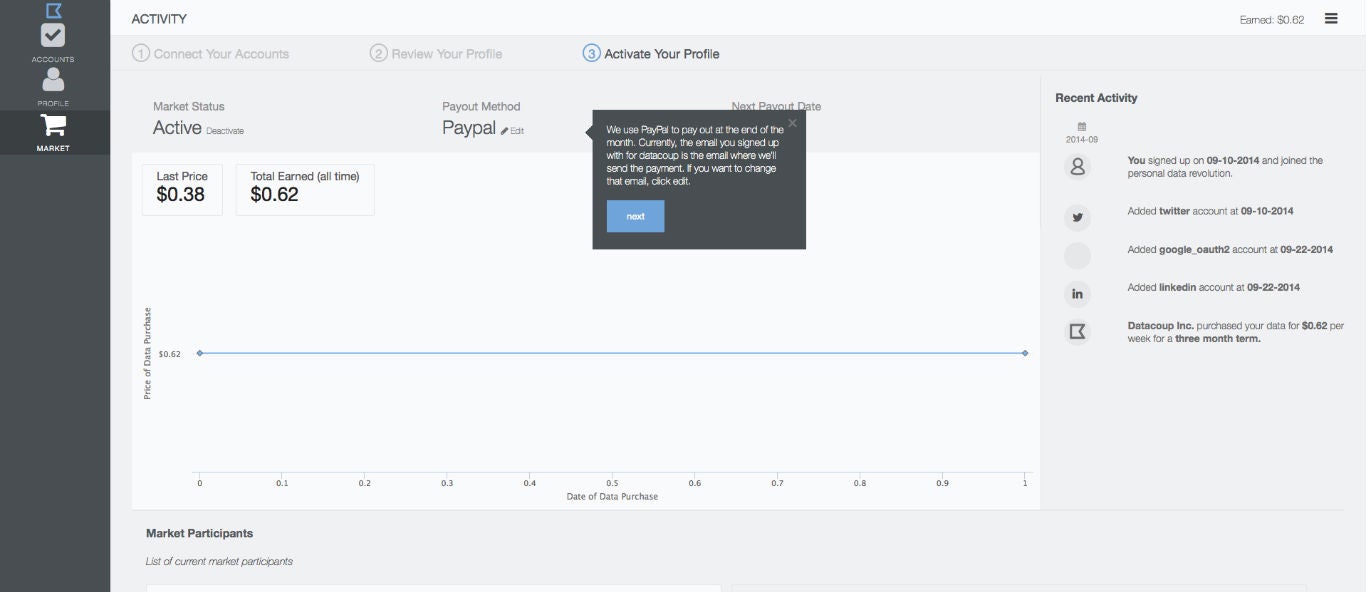This screenshot has width=1366, height=592.
Task: Select the Market shopping cart icon
Action: pos(53,126)
